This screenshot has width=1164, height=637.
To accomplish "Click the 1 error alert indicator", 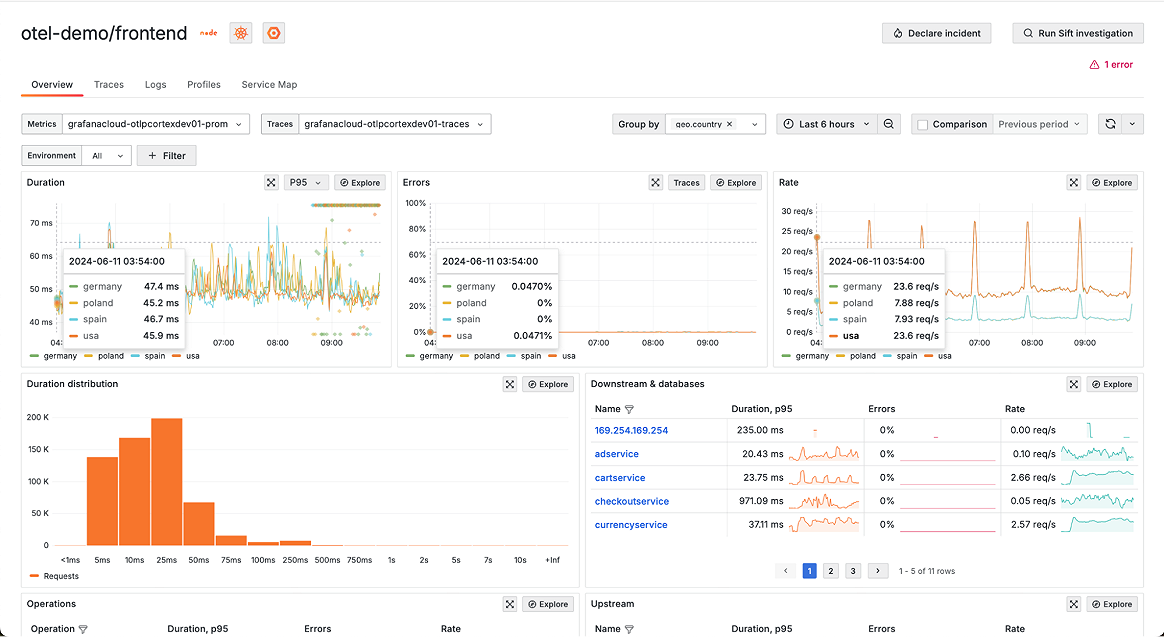I will coord(1110,63).
